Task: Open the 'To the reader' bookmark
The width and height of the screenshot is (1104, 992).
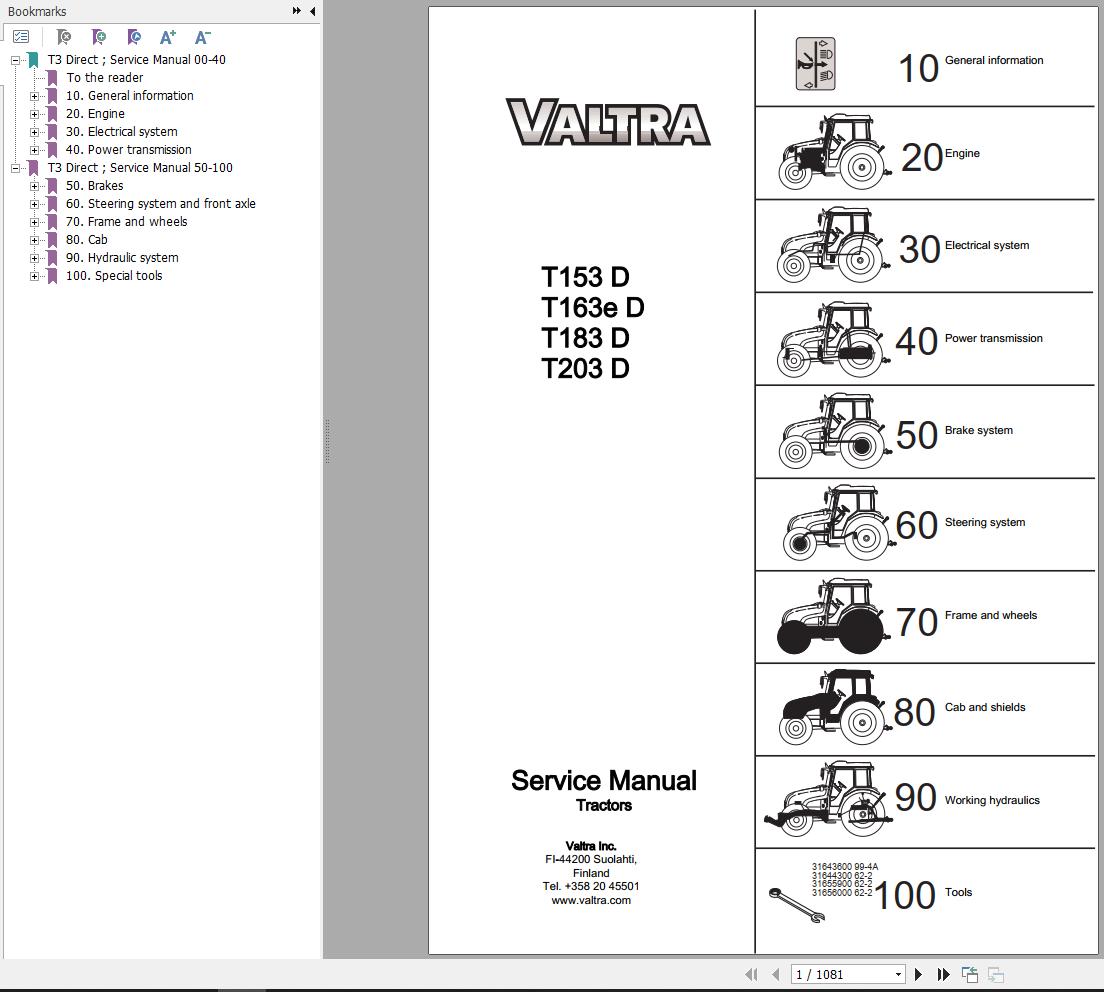Action: 104,77
